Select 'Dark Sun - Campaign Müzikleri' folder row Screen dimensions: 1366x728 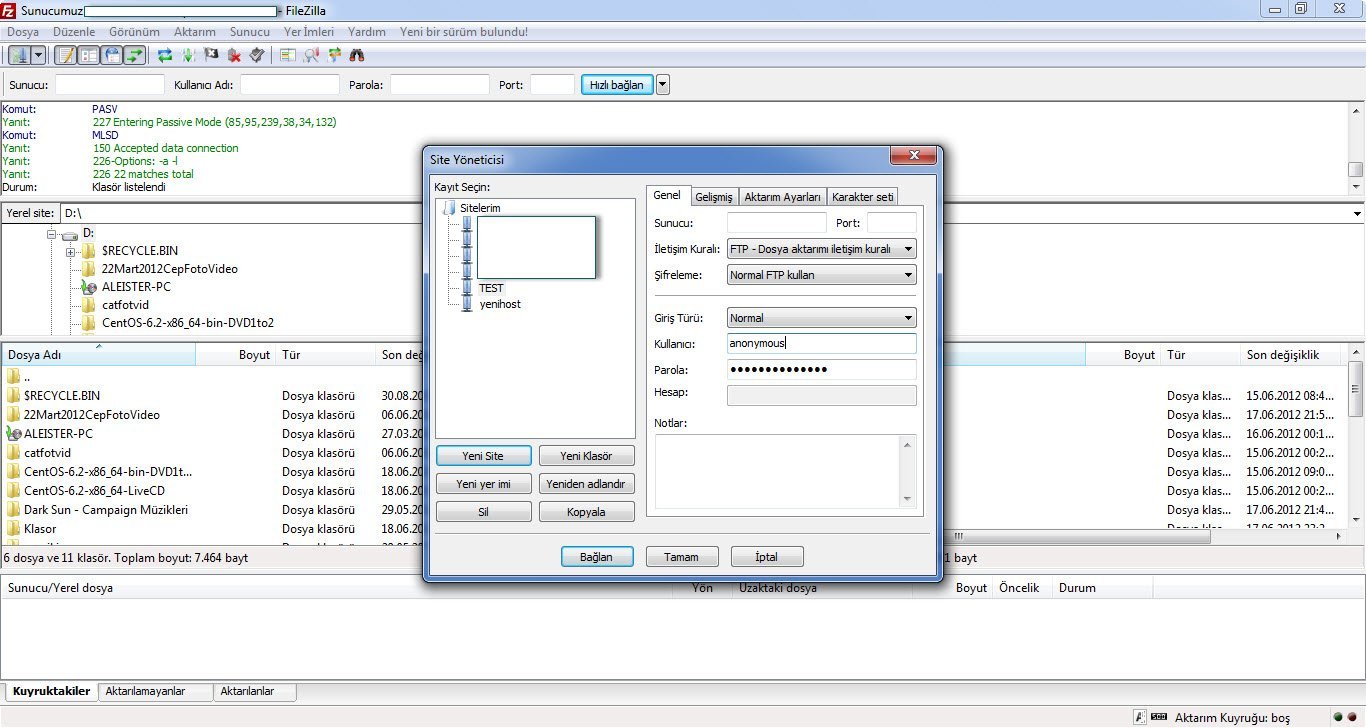point(106,510)
